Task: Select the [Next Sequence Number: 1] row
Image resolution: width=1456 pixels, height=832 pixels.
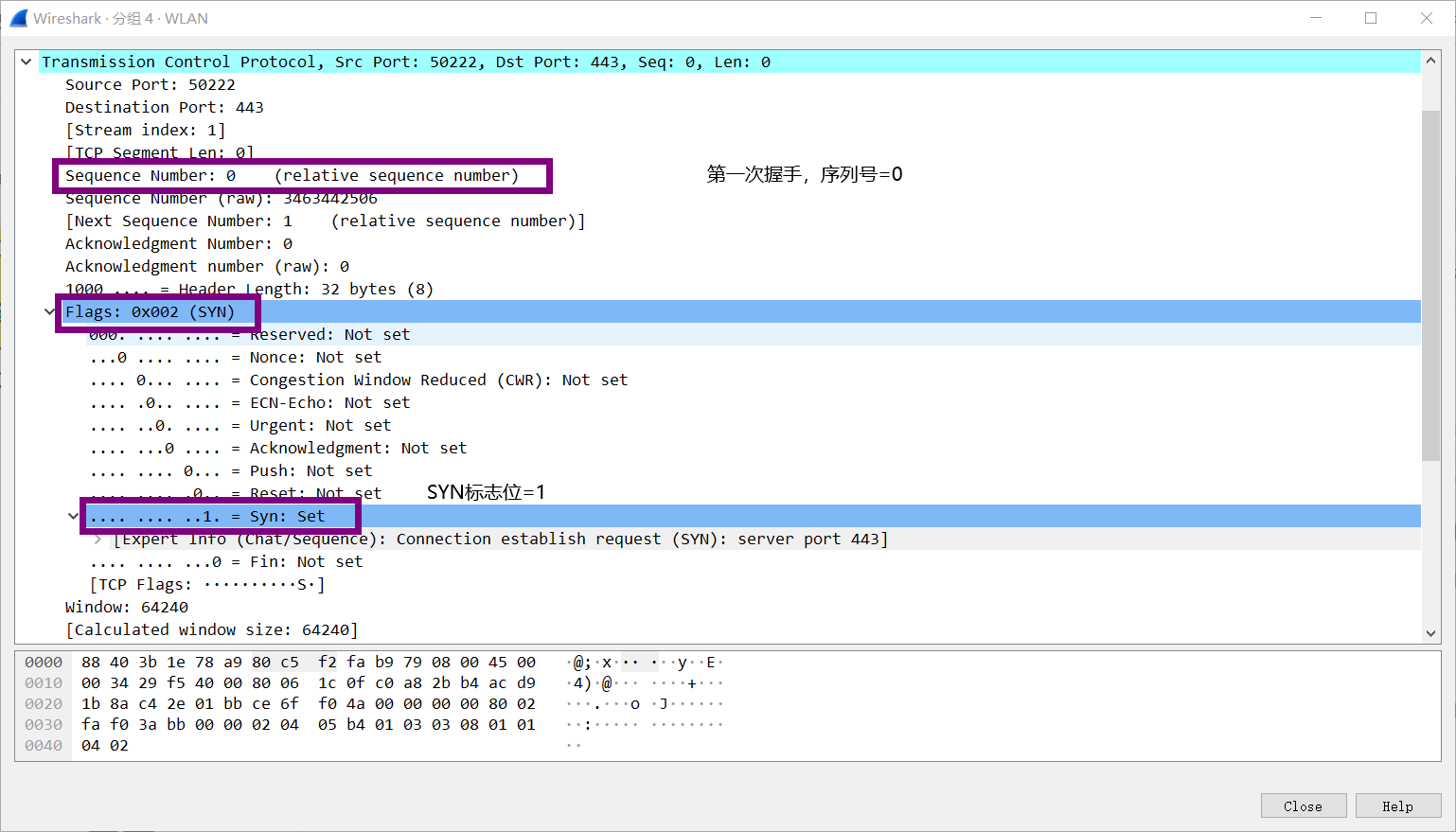Action: (x=325, y=221)
